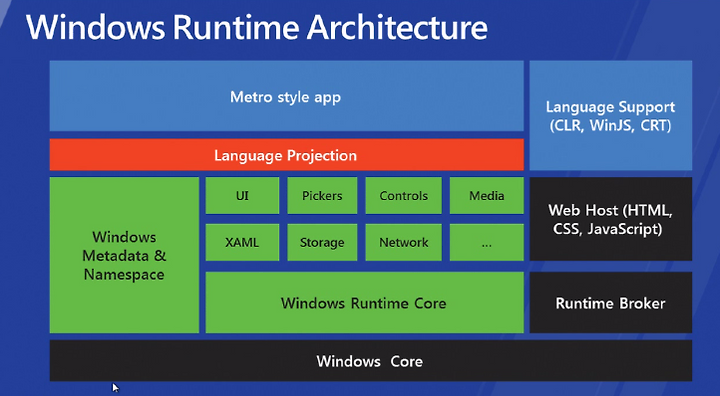Click the Web Host (HTML, CSS, JavaScript) box
This screenshot has width=720, height=396.
[x=611, y=219]
